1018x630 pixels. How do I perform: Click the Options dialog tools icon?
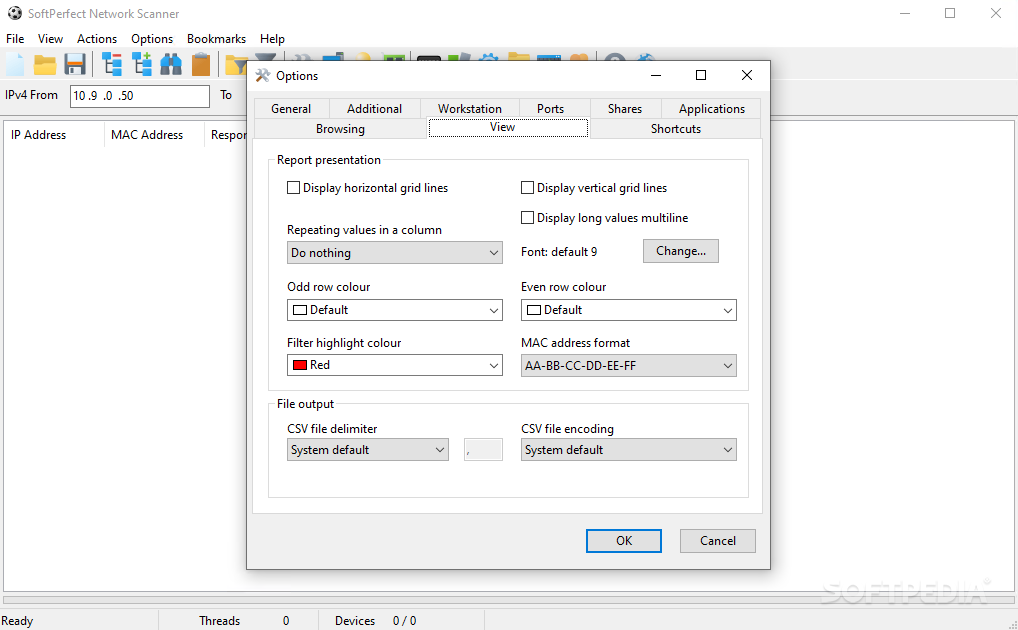click(262, 76)
